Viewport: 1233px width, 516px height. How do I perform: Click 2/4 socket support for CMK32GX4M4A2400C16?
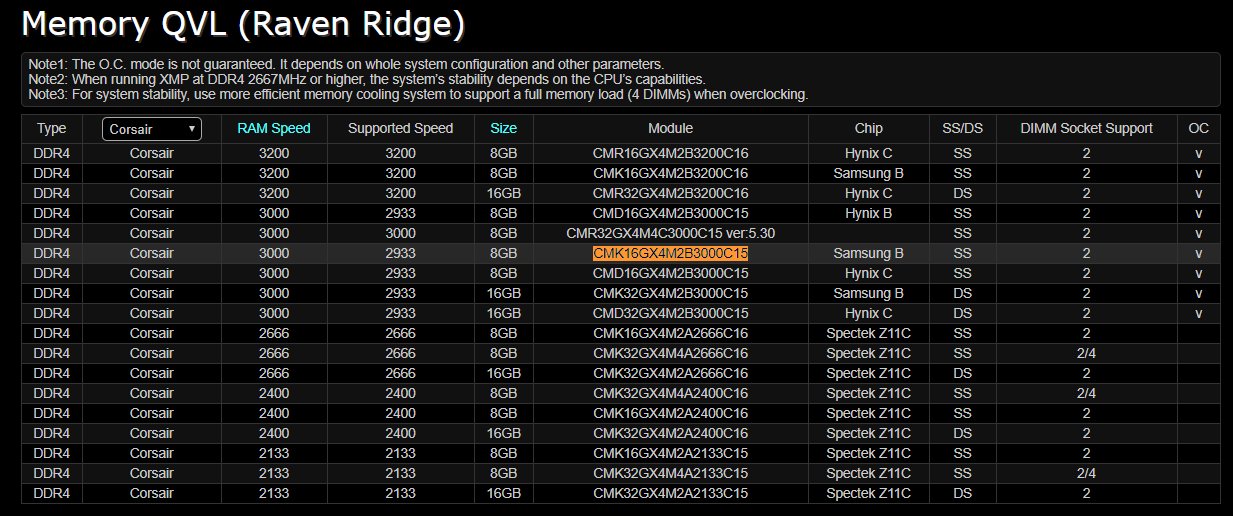coord(1086,394)
